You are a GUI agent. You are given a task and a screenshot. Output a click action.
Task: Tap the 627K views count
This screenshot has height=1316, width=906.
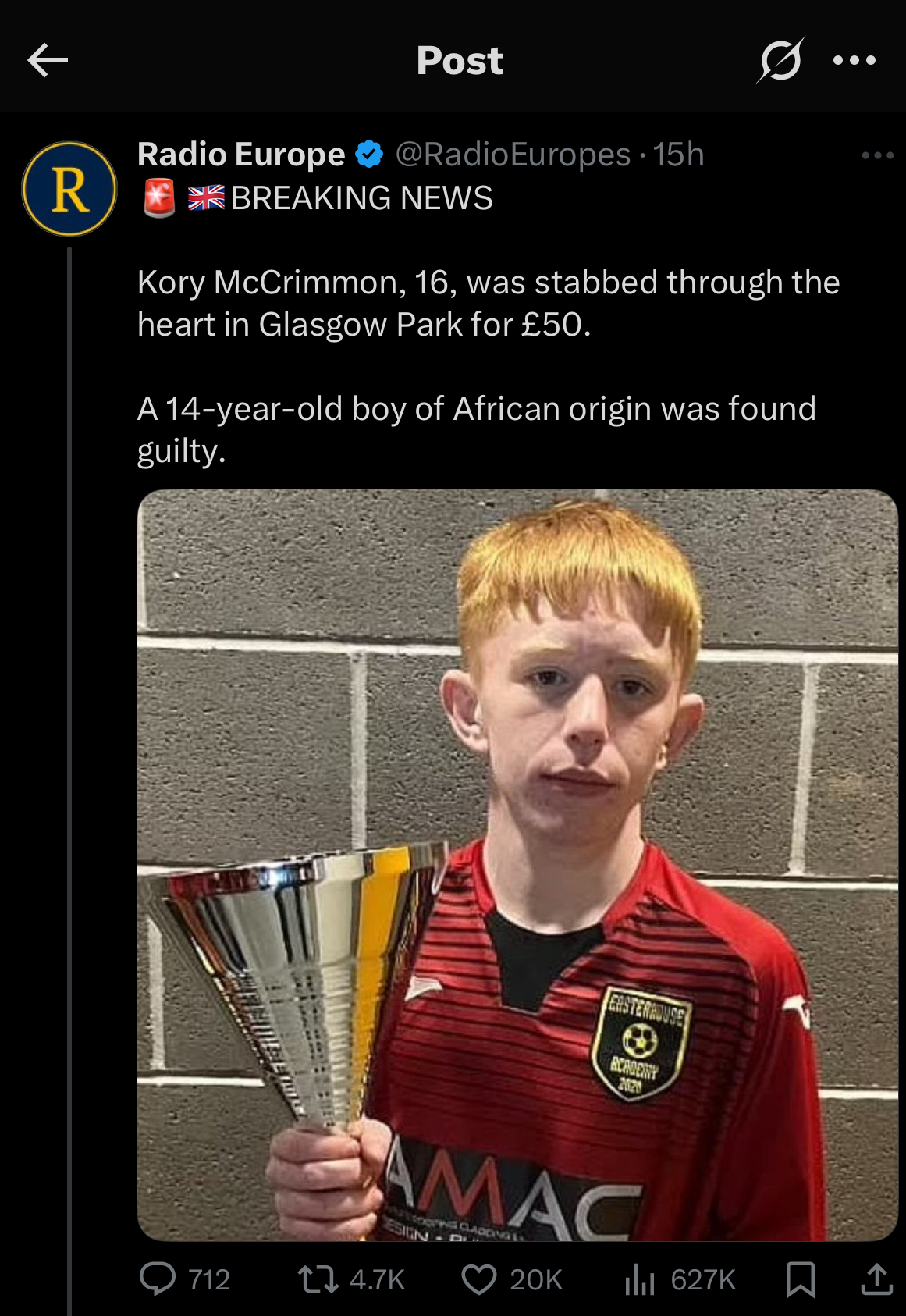click(x=703, y=1280)
